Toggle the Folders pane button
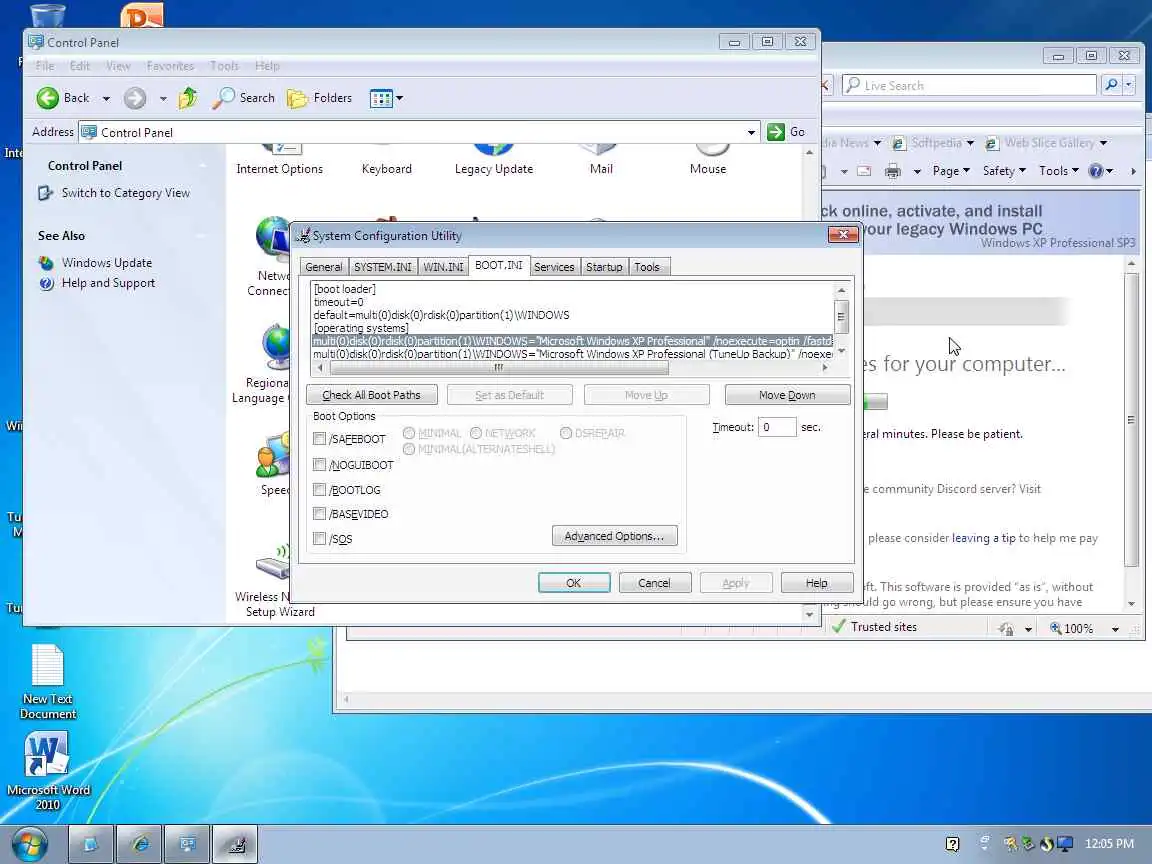The height and width of the screenshot is (864, 1152). tap(320, 98)
